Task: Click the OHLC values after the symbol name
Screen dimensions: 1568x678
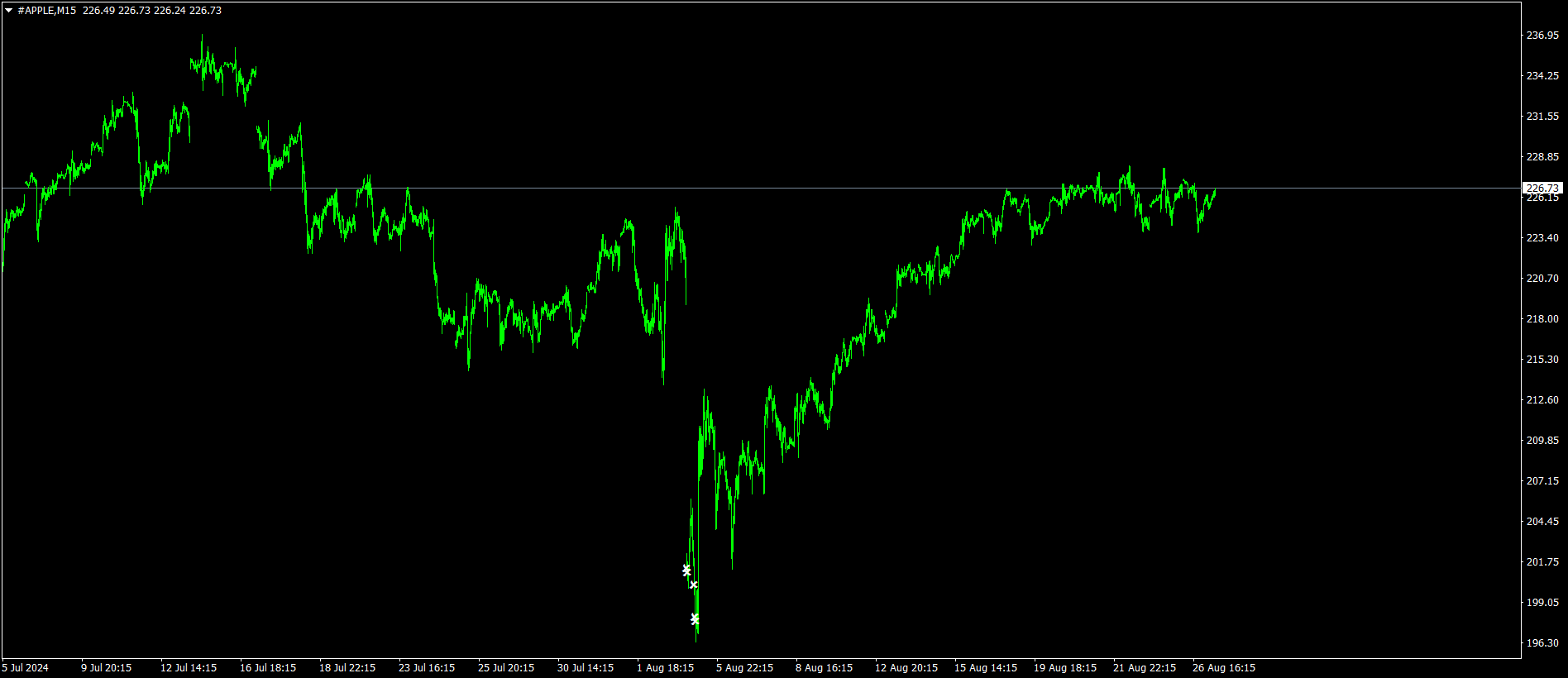Action: click(x=152, y=11)
